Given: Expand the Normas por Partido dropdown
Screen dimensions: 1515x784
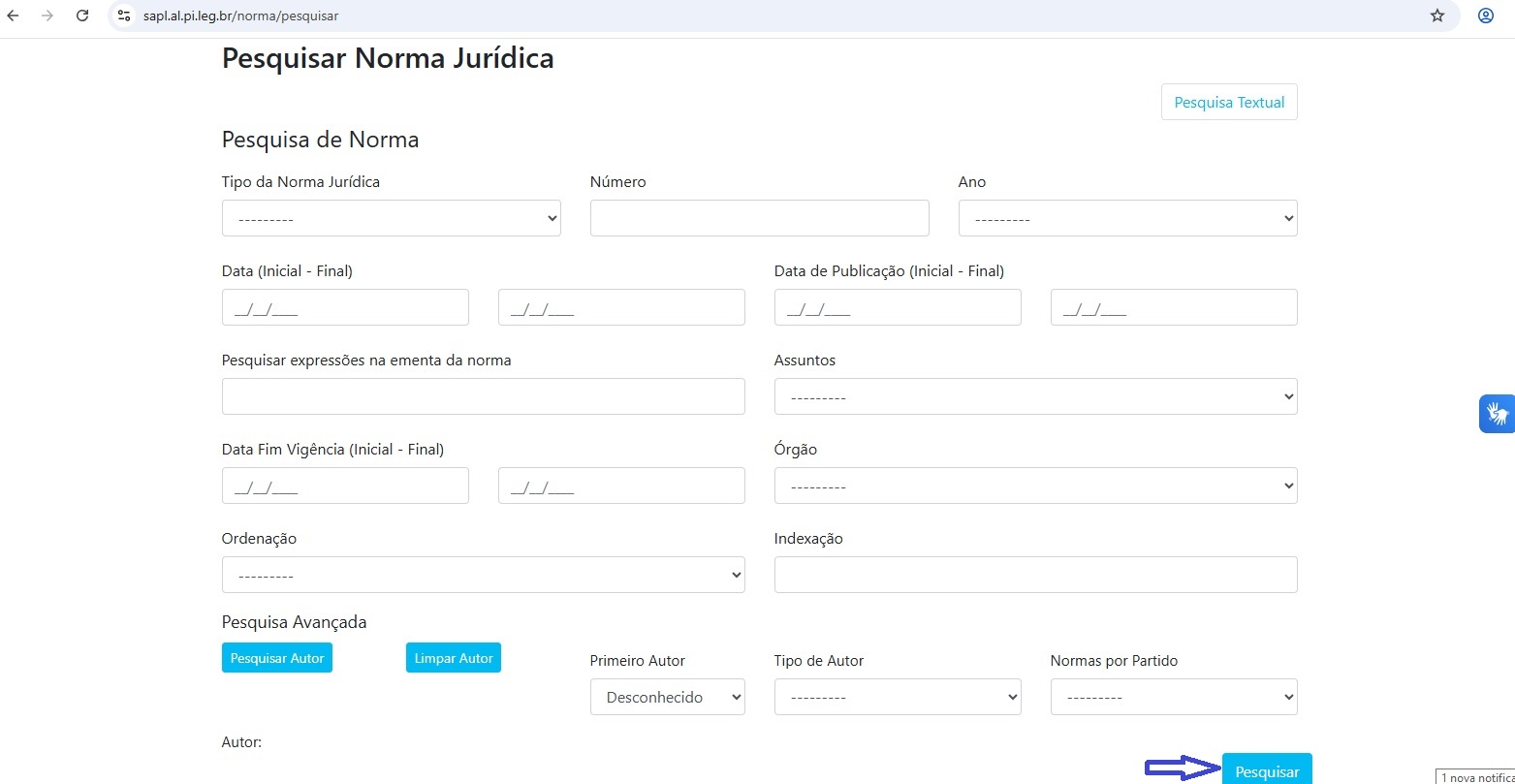Looking at the screenshot, I should [x=1173, y=697].
